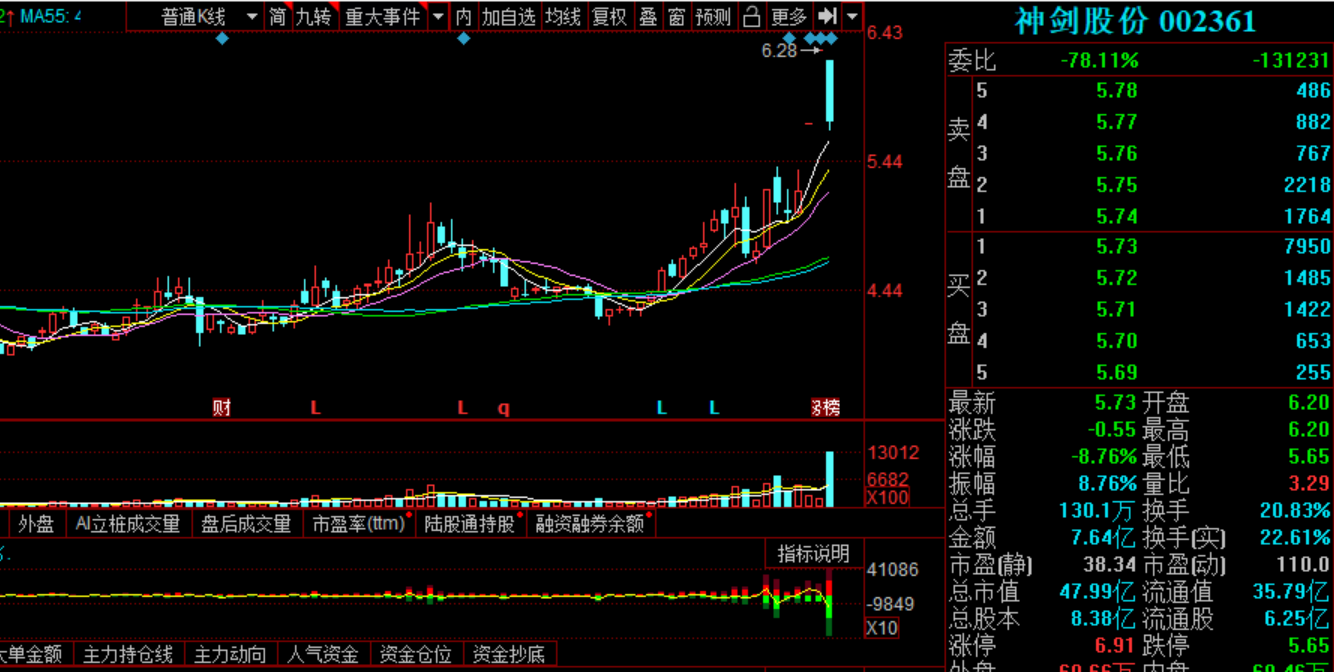Toggle the 简 simplified view button
Viewport: 1334px width, 672px height.
tap(277, 16)
